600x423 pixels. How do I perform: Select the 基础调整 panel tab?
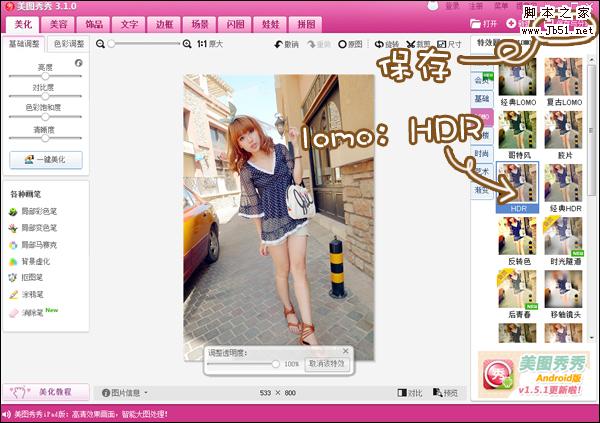(x=24, y=44)
